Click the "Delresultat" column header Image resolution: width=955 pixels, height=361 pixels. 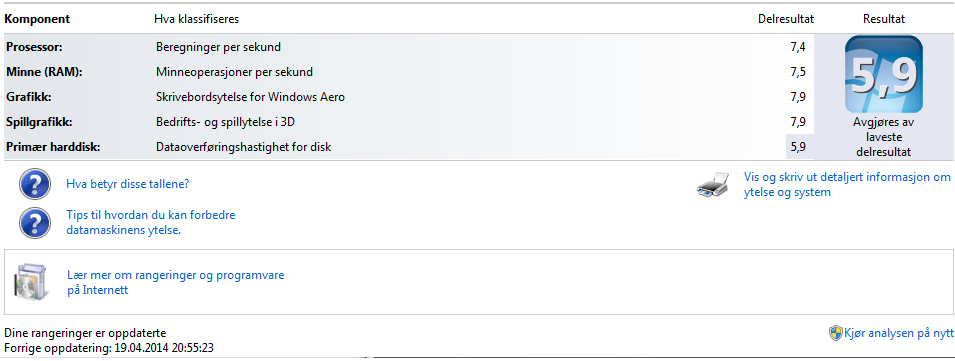pos(786,19)
